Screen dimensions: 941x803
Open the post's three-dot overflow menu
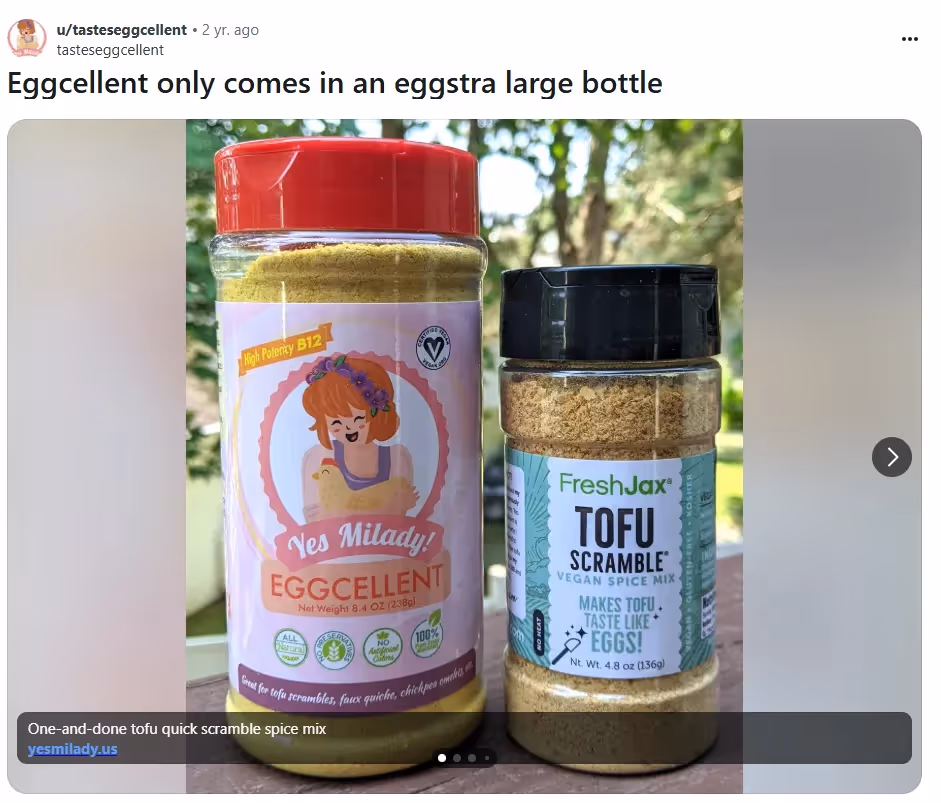tap(910, 39)
